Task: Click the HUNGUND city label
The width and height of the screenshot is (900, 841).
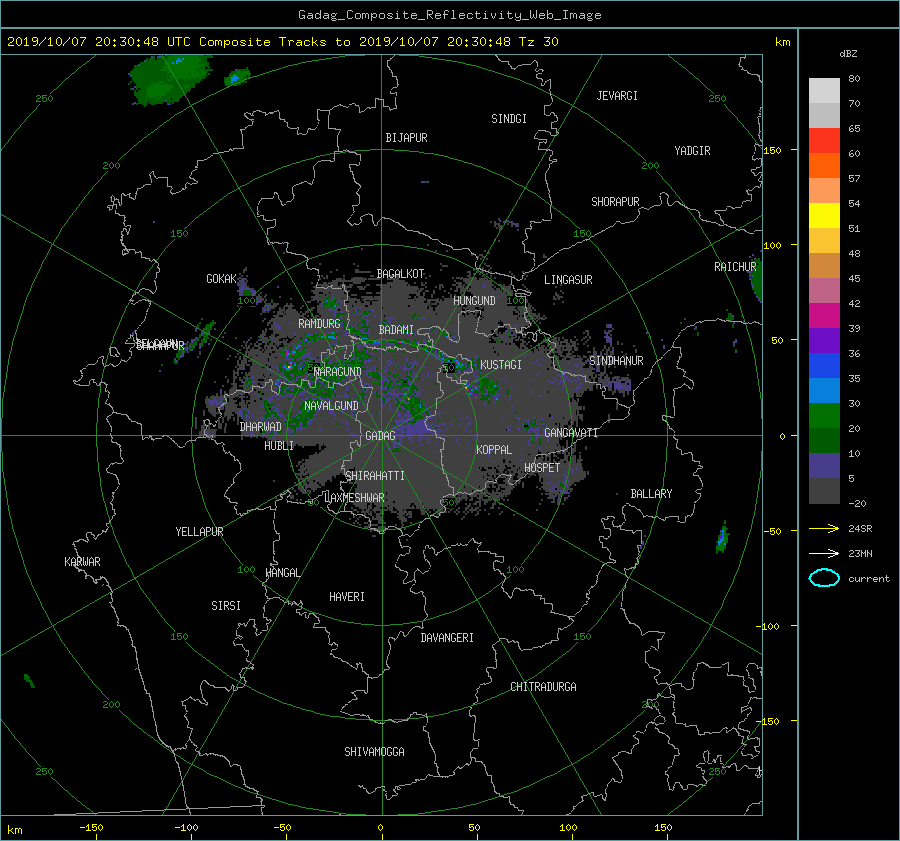Action: pyautogui.click(x=474, y=301)
